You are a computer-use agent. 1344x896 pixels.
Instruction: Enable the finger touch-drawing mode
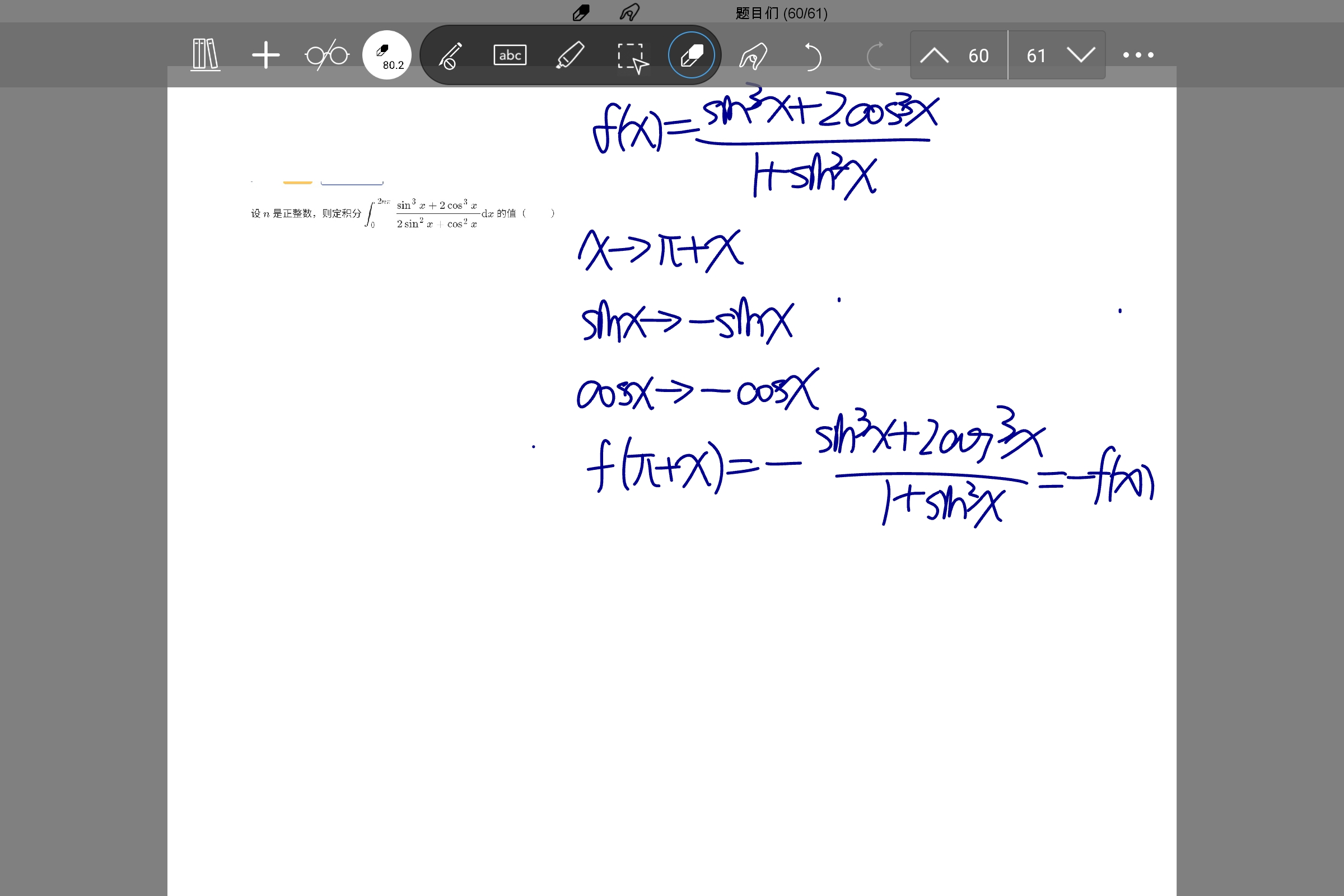click(x=753, y=56)
